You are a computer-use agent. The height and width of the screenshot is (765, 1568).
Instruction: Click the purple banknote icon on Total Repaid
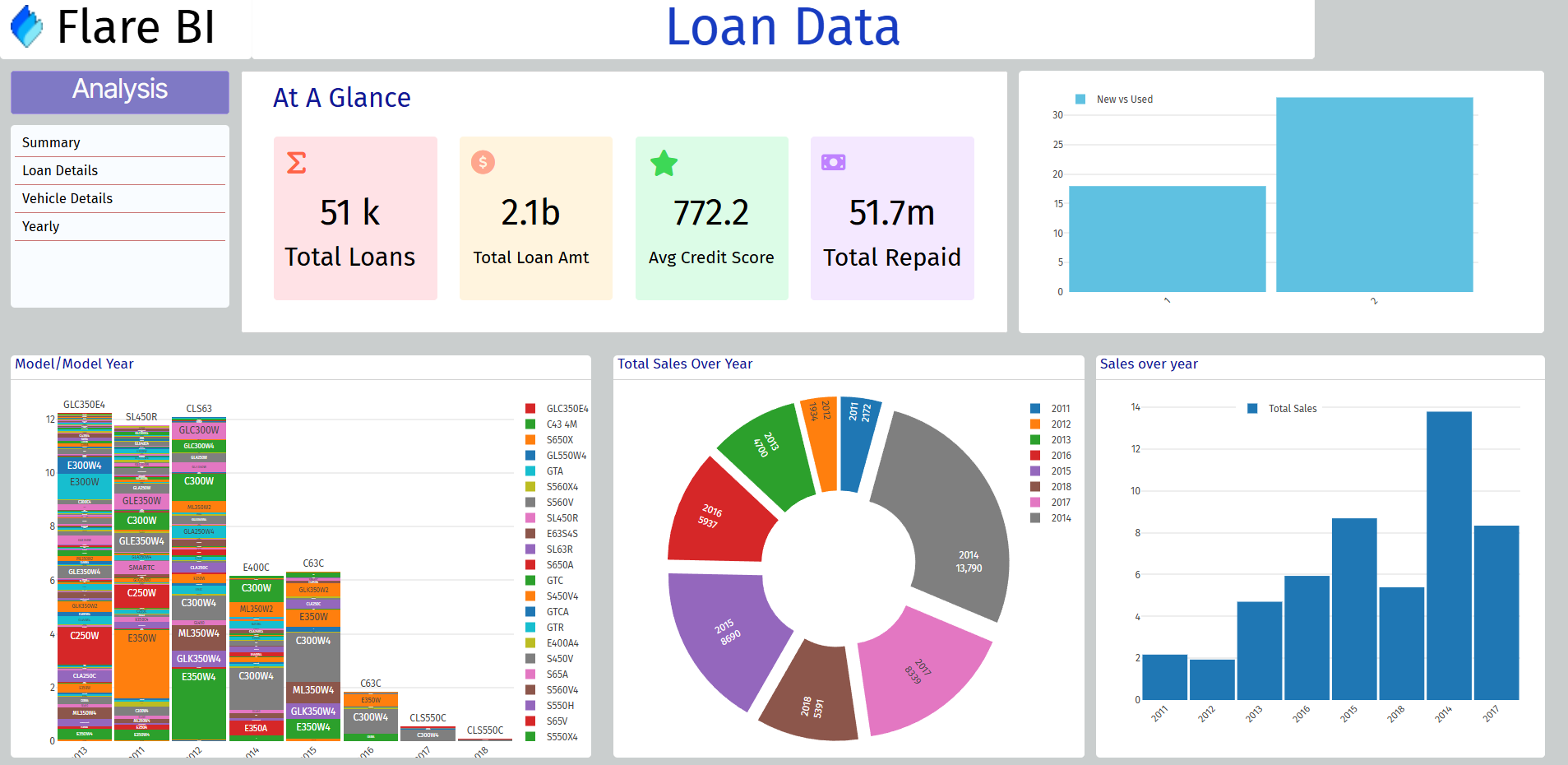click(833, 163)
